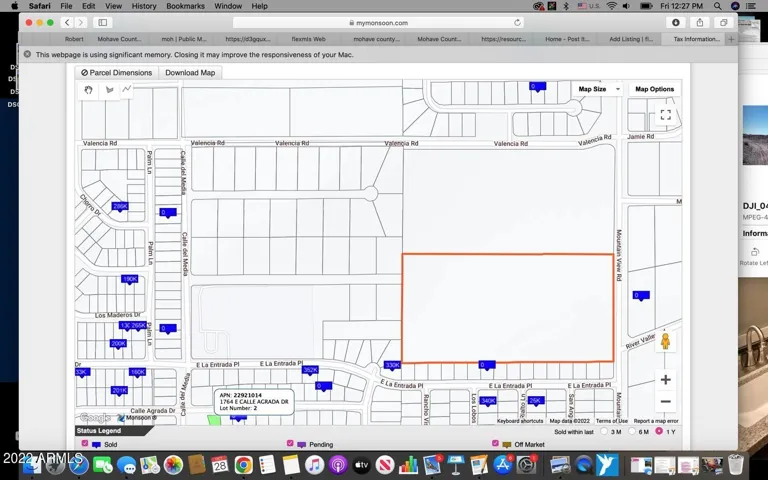This screenshot has height=480, width=768.
Task: Select the hand pan tool on the map
Action: (x=89, y=90)
